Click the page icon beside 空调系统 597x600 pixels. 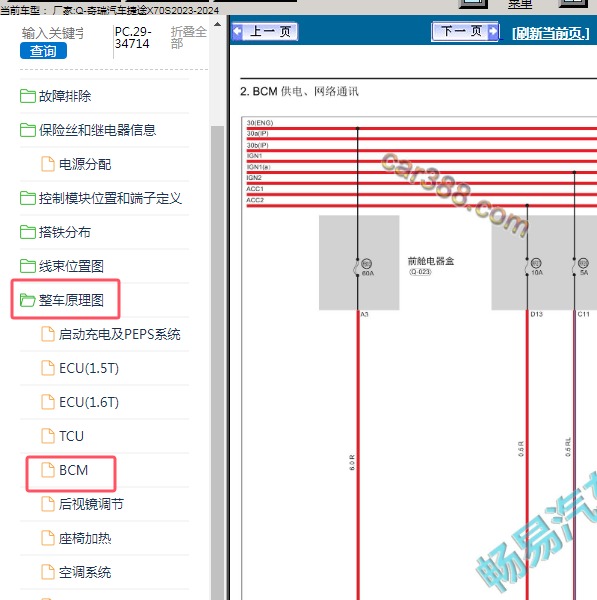click(48, 572)
